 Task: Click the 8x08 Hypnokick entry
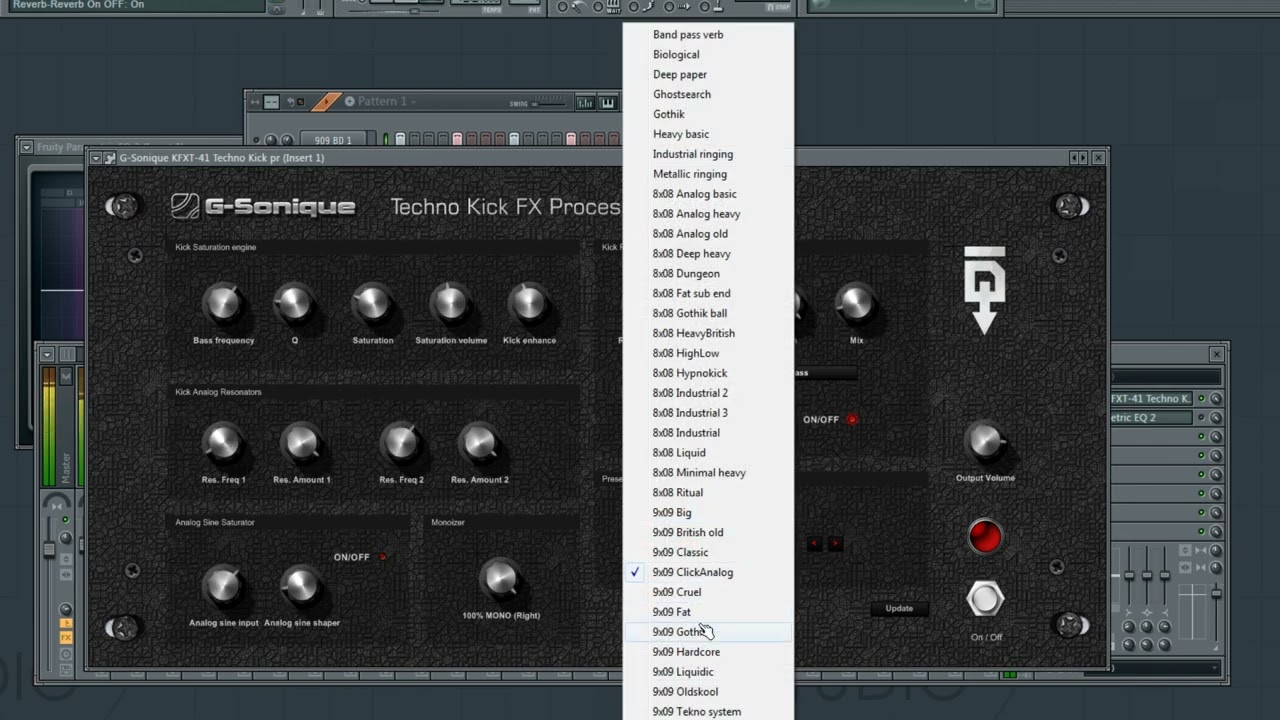coord(708,373)
